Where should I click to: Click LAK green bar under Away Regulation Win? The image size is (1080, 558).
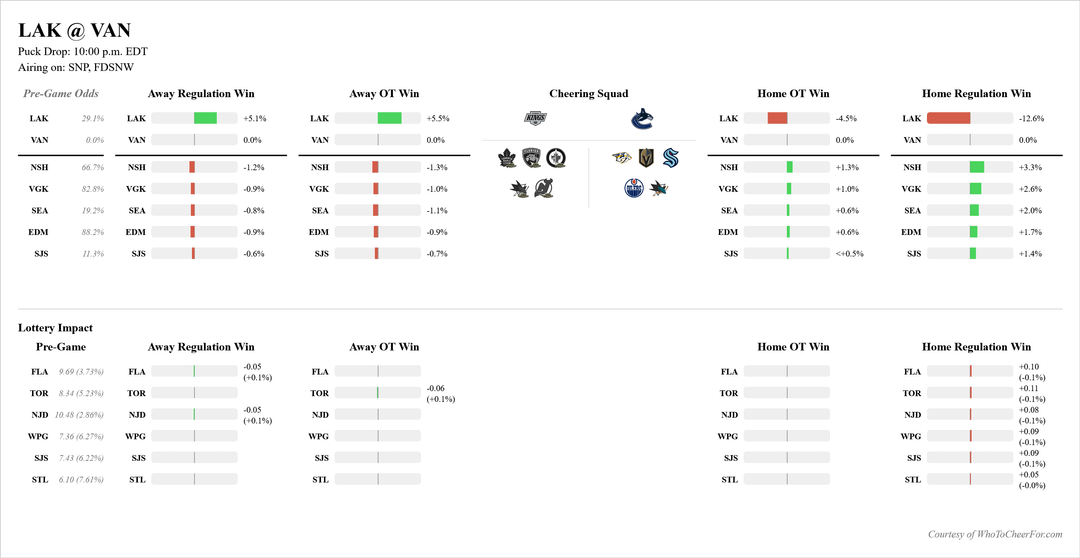tap(205, 118)
